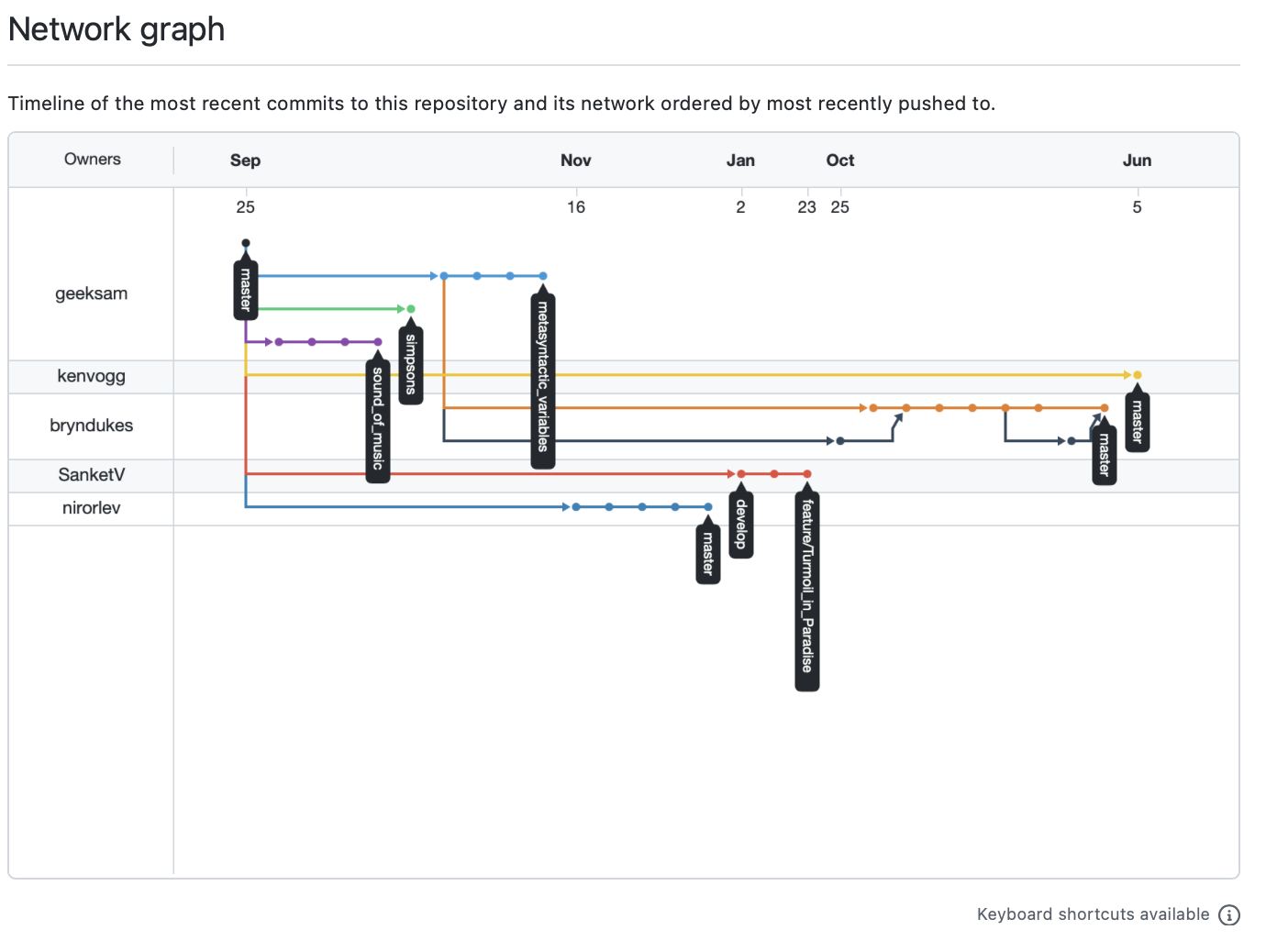
Task: Open kenvogg's fork from owners list
Action: [91, 376]
